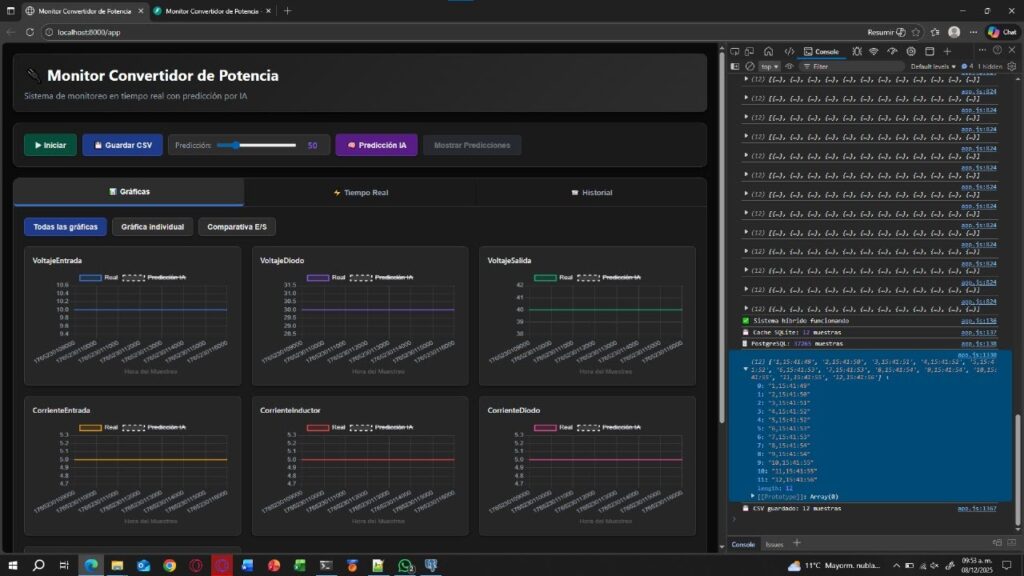Click the clear console icon
Screen dimensions: 1024x576
(x=750, y=66)
